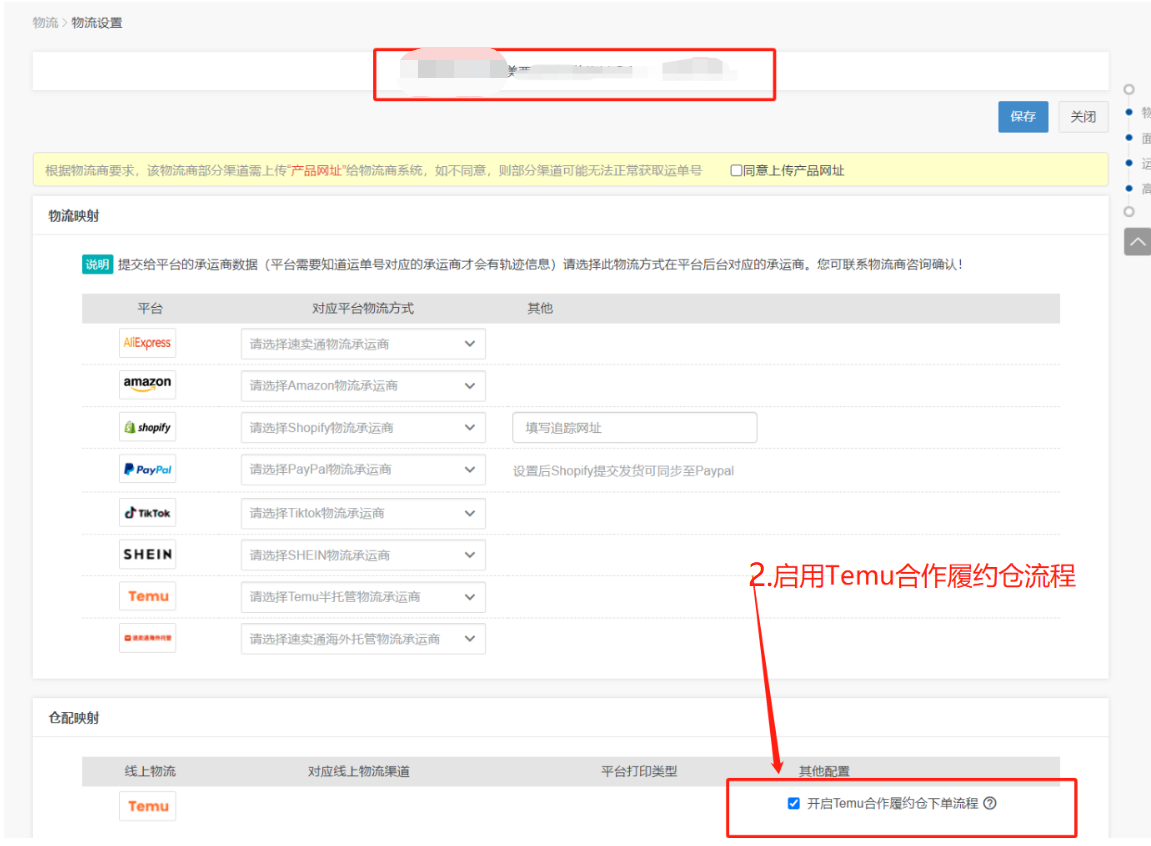Image resolution: width=1151 pixels, height=846 pixels.
Task: Click third blue dot in side navigation
Action: point(1129,163)
